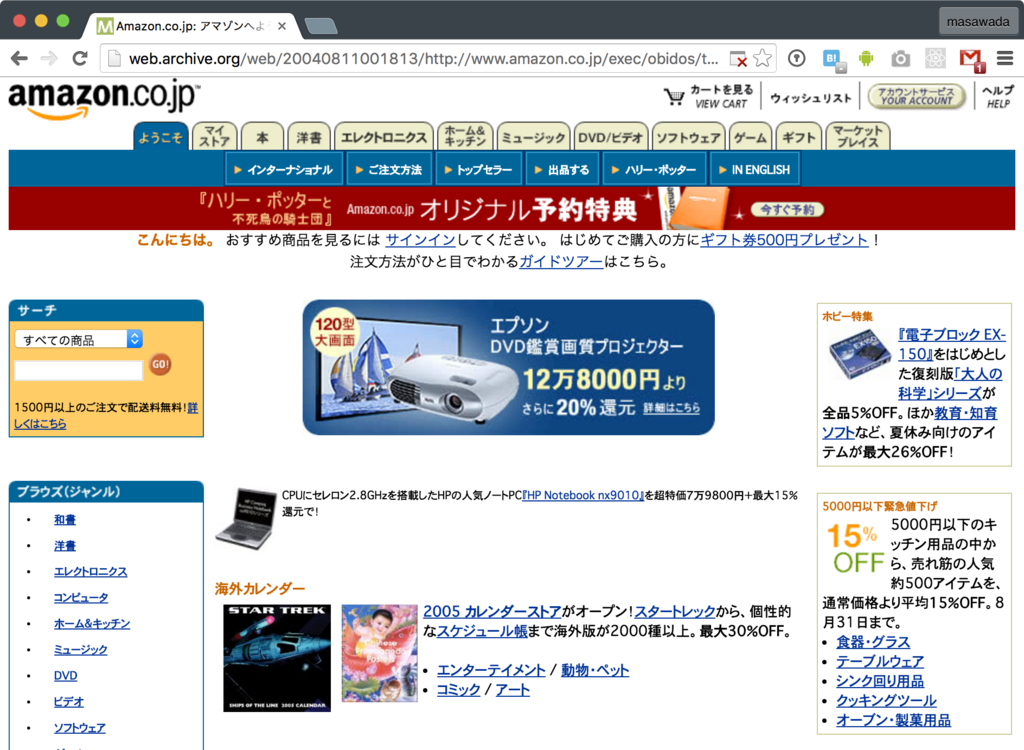The width and height of the screenshot is (1024, 750).
Task: Click the HP Notebook nx9010 link
Action: pos(583,495)
